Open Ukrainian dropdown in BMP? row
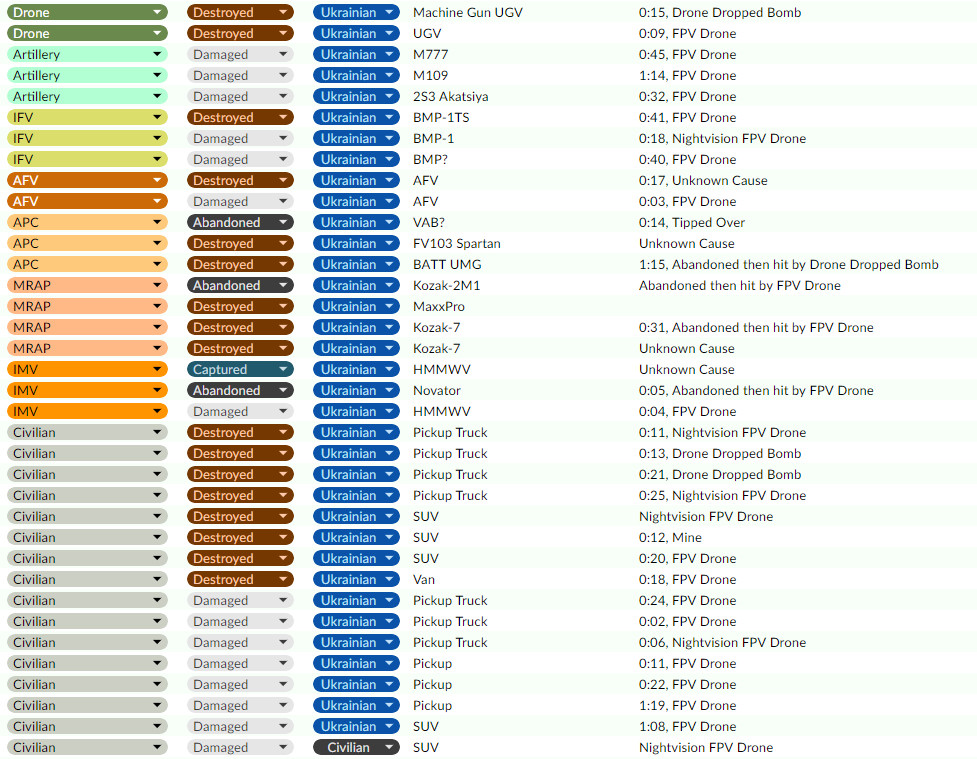977x759 pixels. click(x=356, y=160)
